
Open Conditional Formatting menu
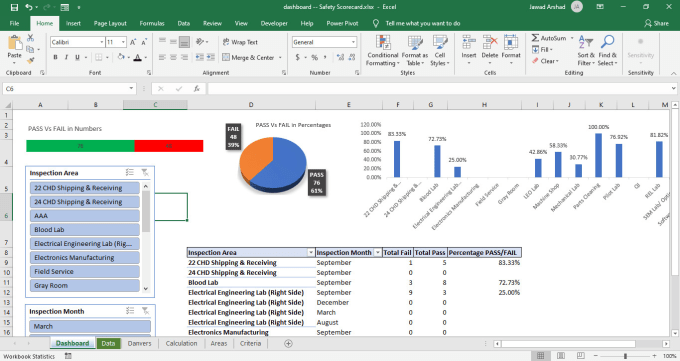point(382,51)
